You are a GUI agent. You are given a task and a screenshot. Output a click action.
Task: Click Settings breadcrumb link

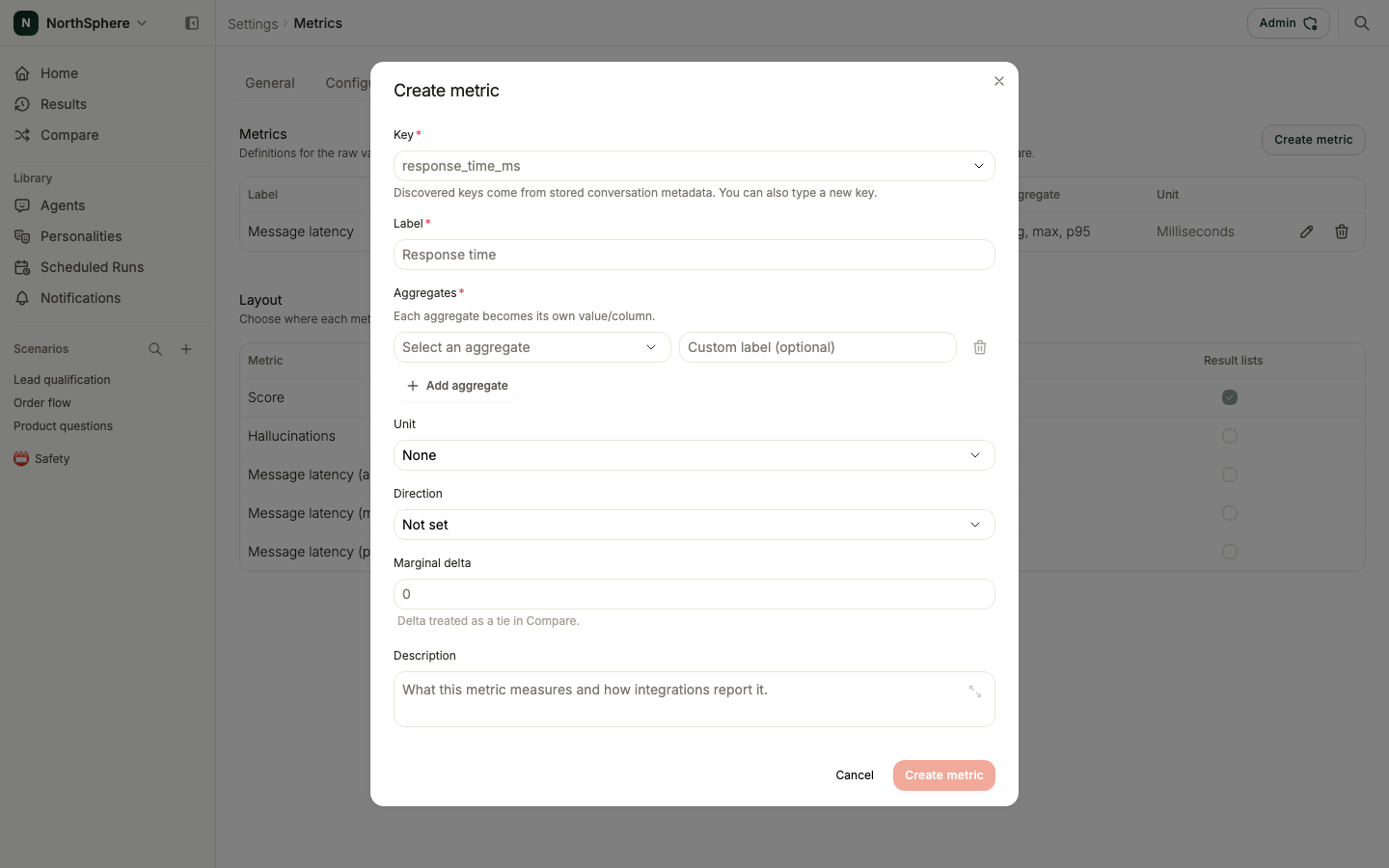pos(253,23)
